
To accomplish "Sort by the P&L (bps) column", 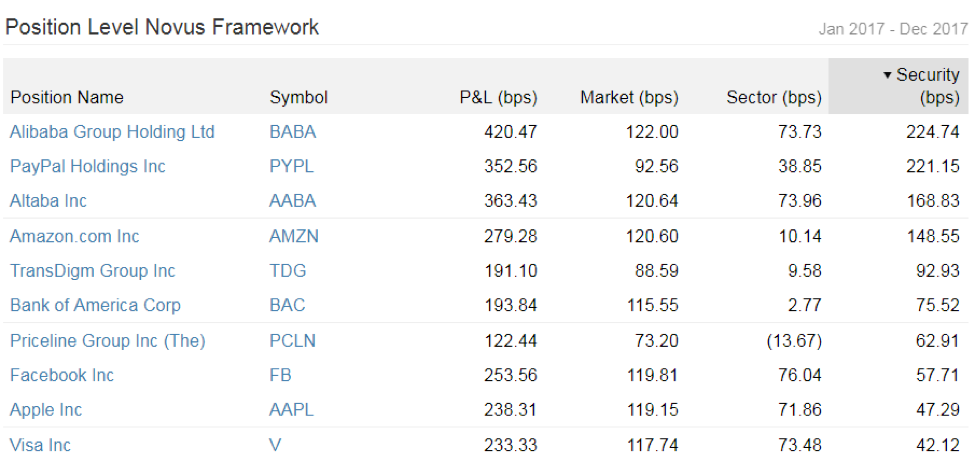I will (498, 98).
